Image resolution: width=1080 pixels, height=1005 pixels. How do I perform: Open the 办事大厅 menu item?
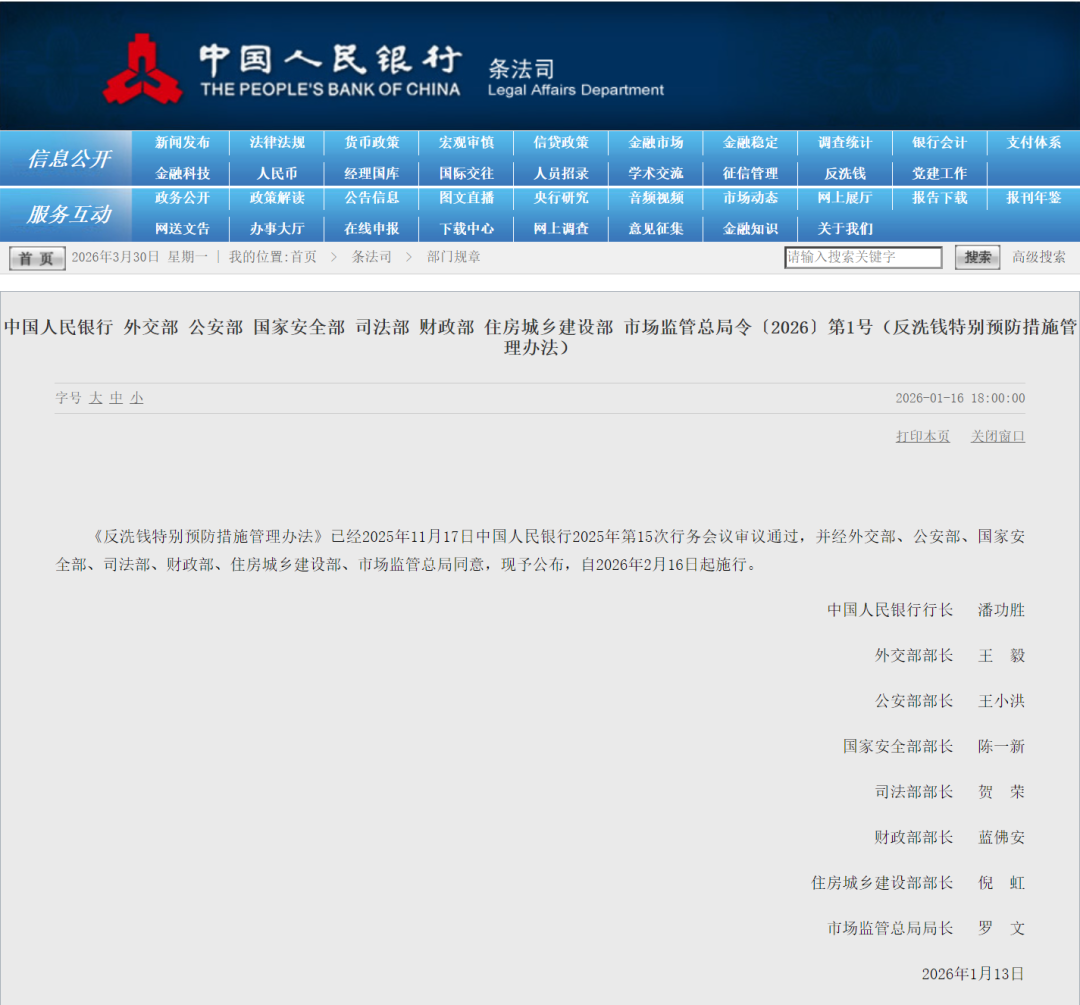pyautogui.click(x=277, y=229)
